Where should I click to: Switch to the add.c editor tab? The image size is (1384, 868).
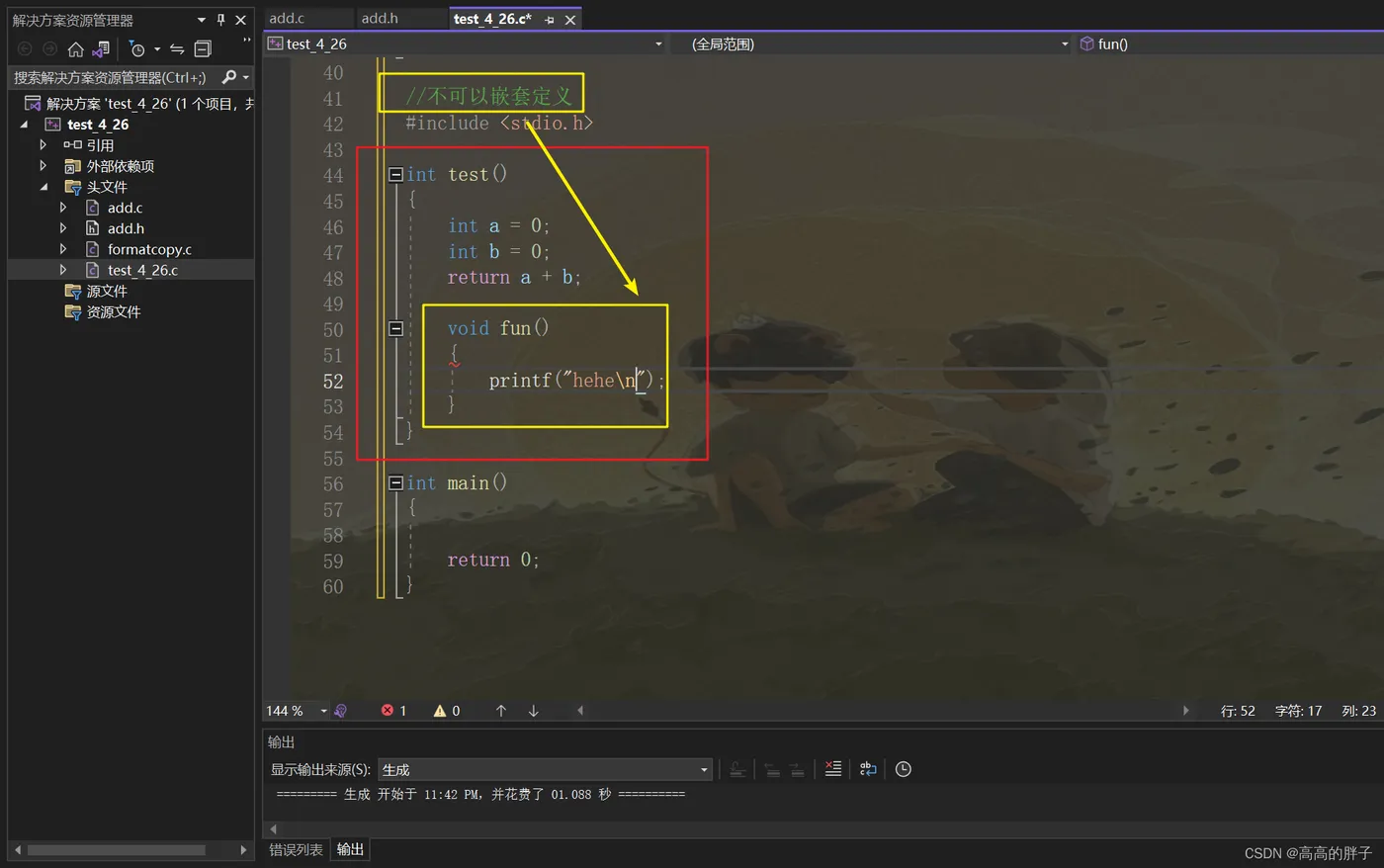287,19
